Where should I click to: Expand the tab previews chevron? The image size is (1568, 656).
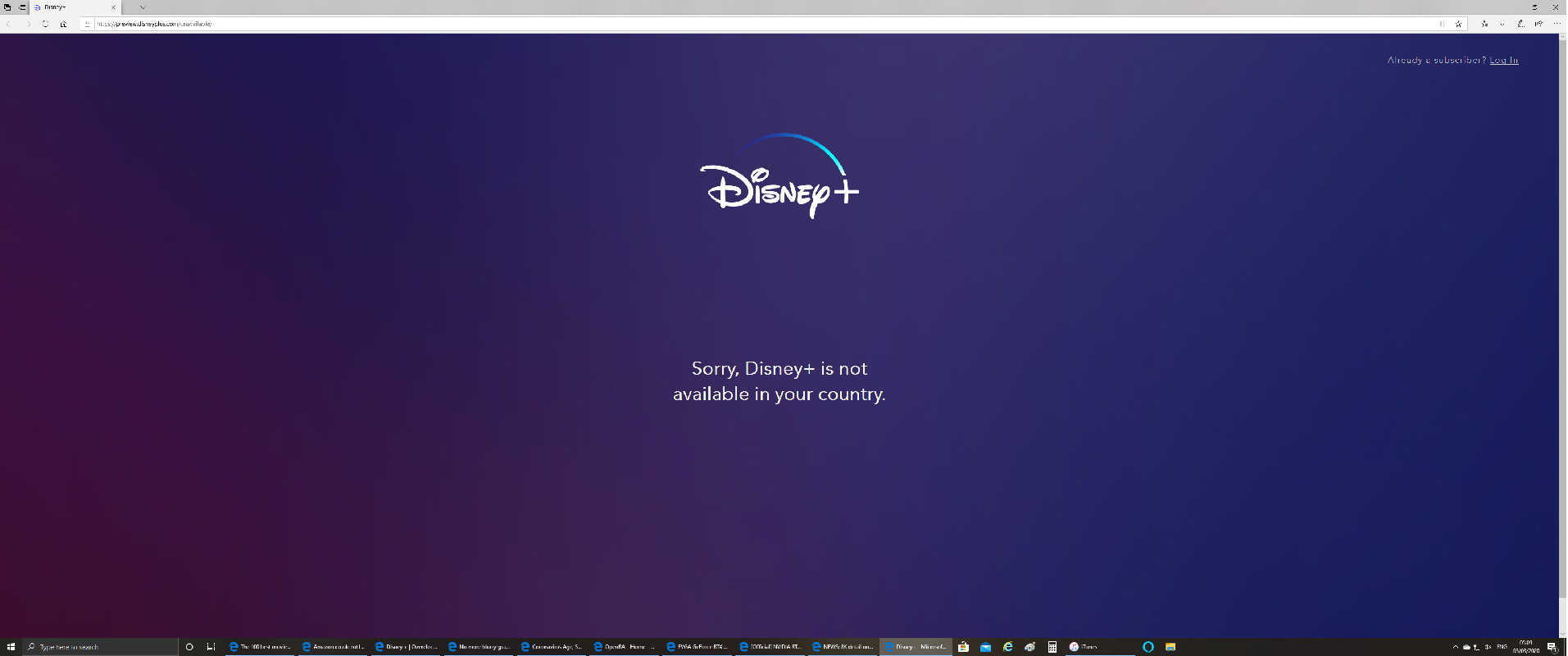click(x=142, y=7)
